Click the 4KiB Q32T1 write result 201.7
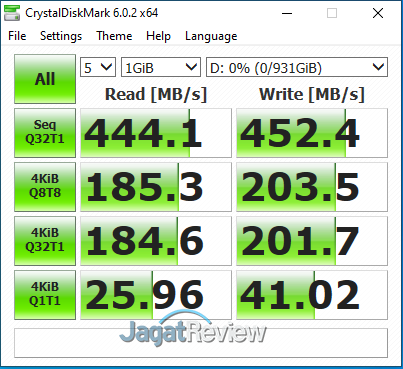The image size is (403, 369). 312,241
